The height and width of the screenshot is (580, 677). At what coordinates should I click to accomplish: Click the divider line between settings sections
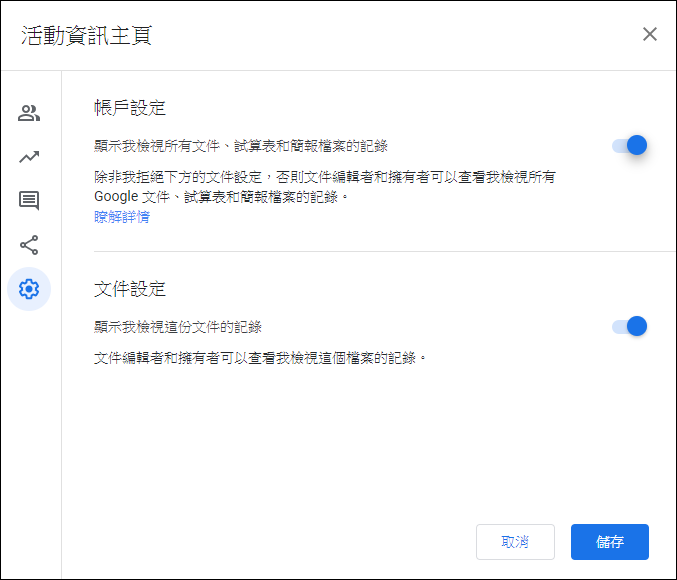coord(385,251)
